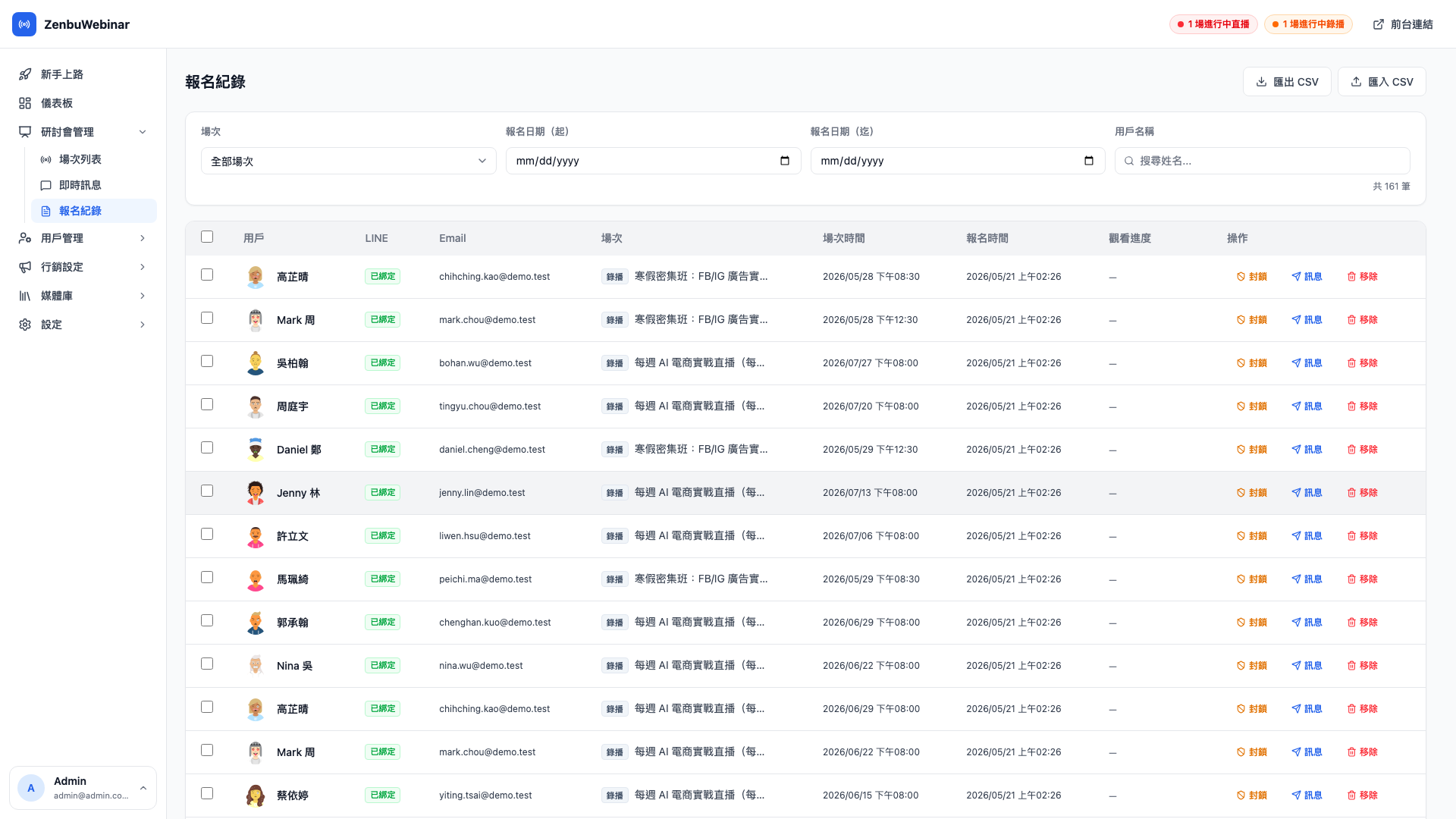Toggle the select-all checkbox in table header

207,237
